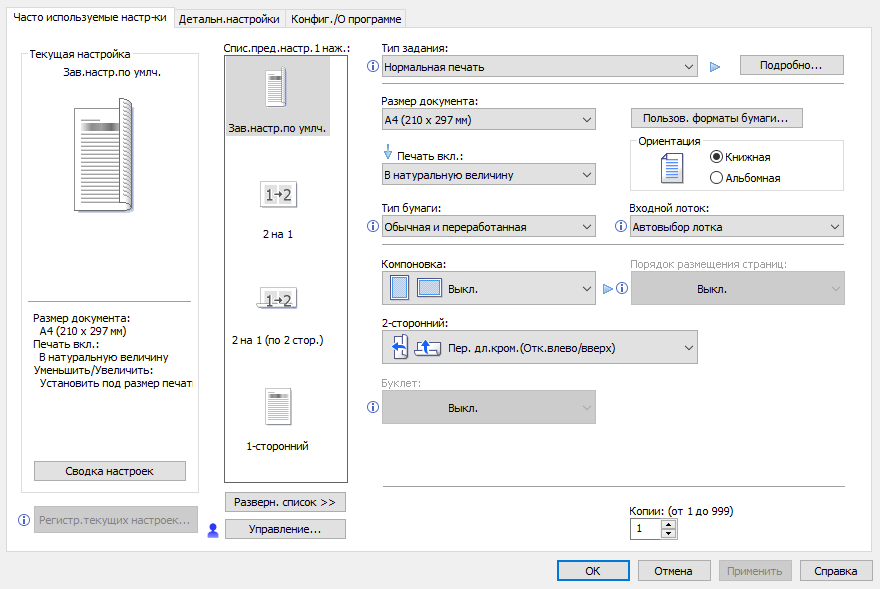
Task: Select the 1-сторонний preset icon
Action: click(277, 406)
